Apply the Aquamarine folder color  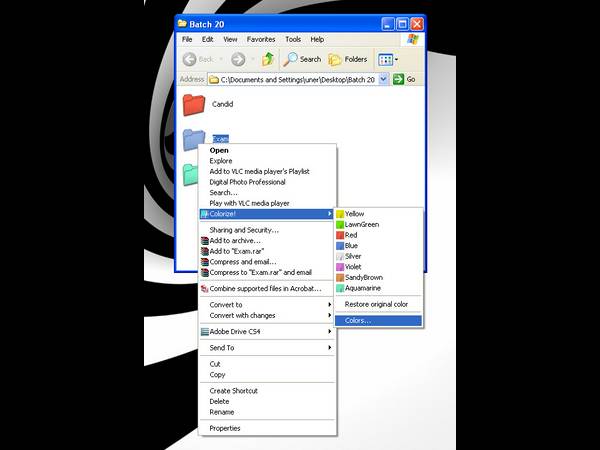pos(363,288)
